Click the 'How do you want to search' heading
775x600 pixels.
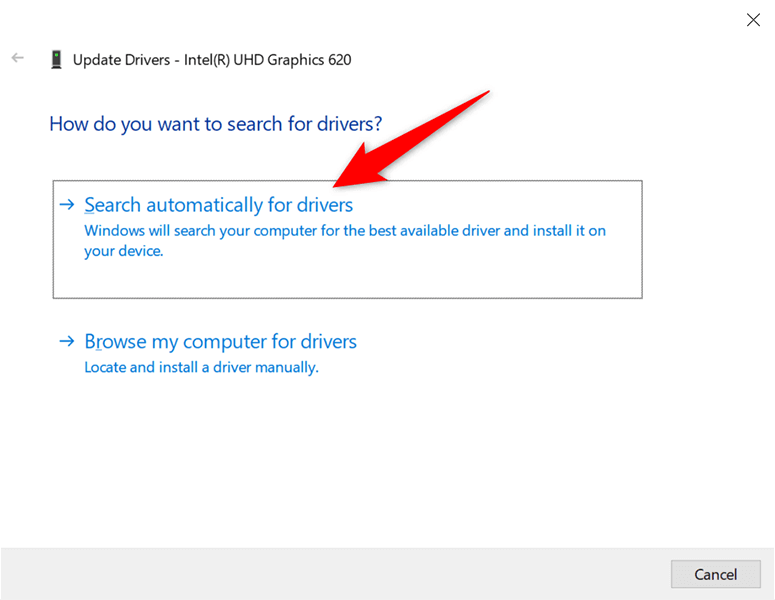(x=215, y=124)
